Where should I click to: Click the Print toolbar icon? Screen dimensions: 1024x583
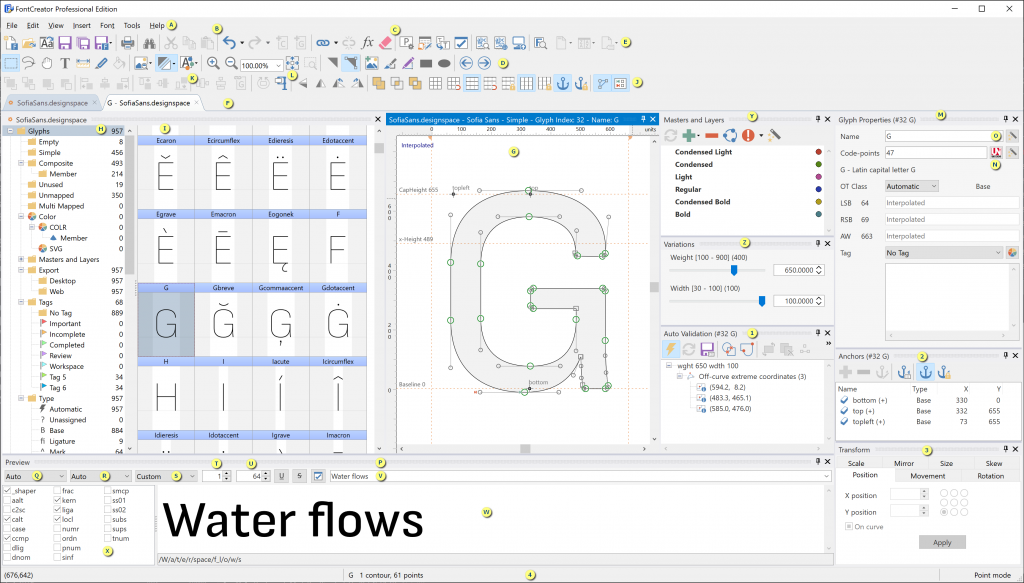click(128, 43)
